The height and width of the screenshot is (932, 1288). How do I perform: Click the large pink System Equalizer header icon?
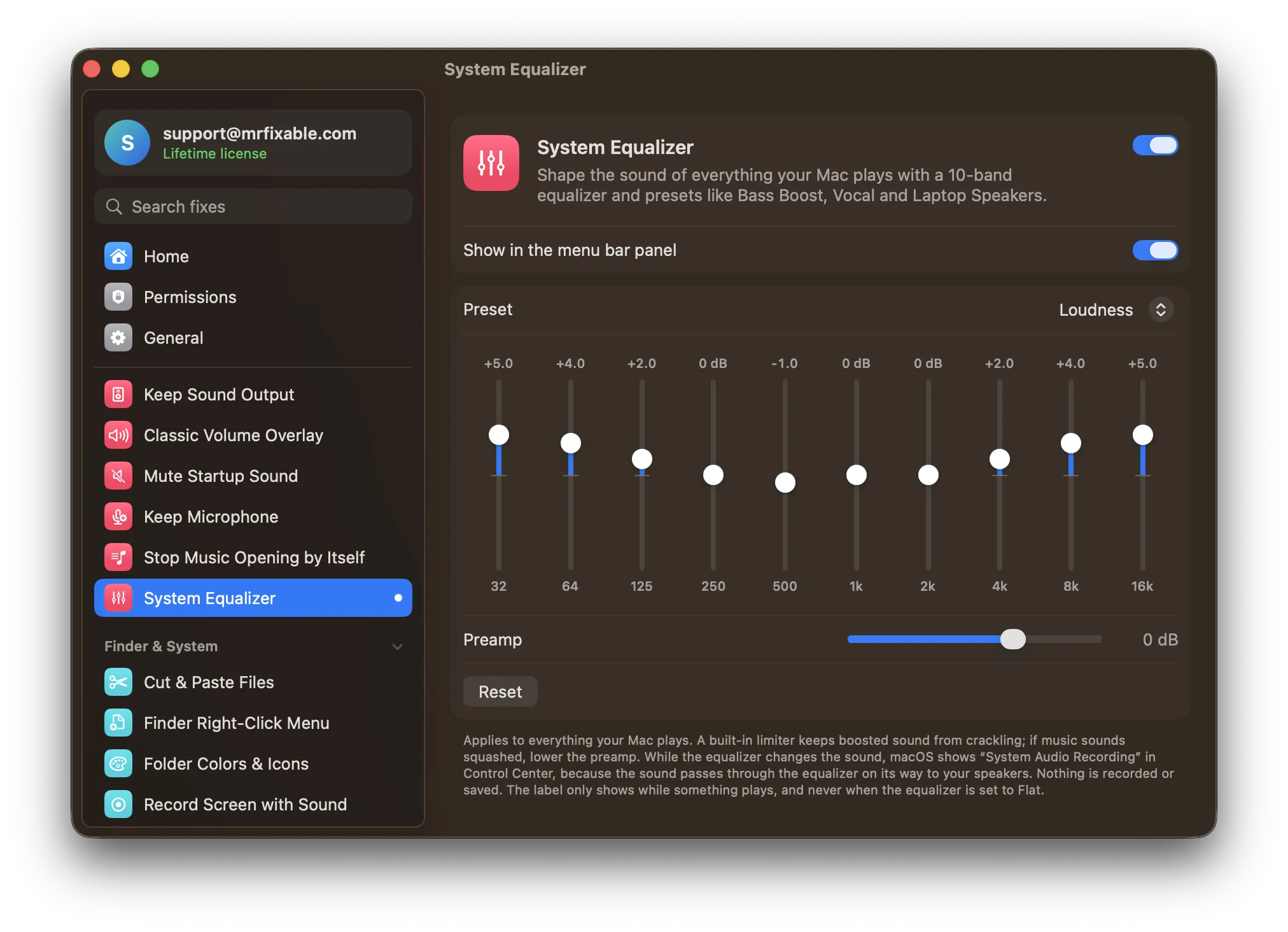click(491, 163)
